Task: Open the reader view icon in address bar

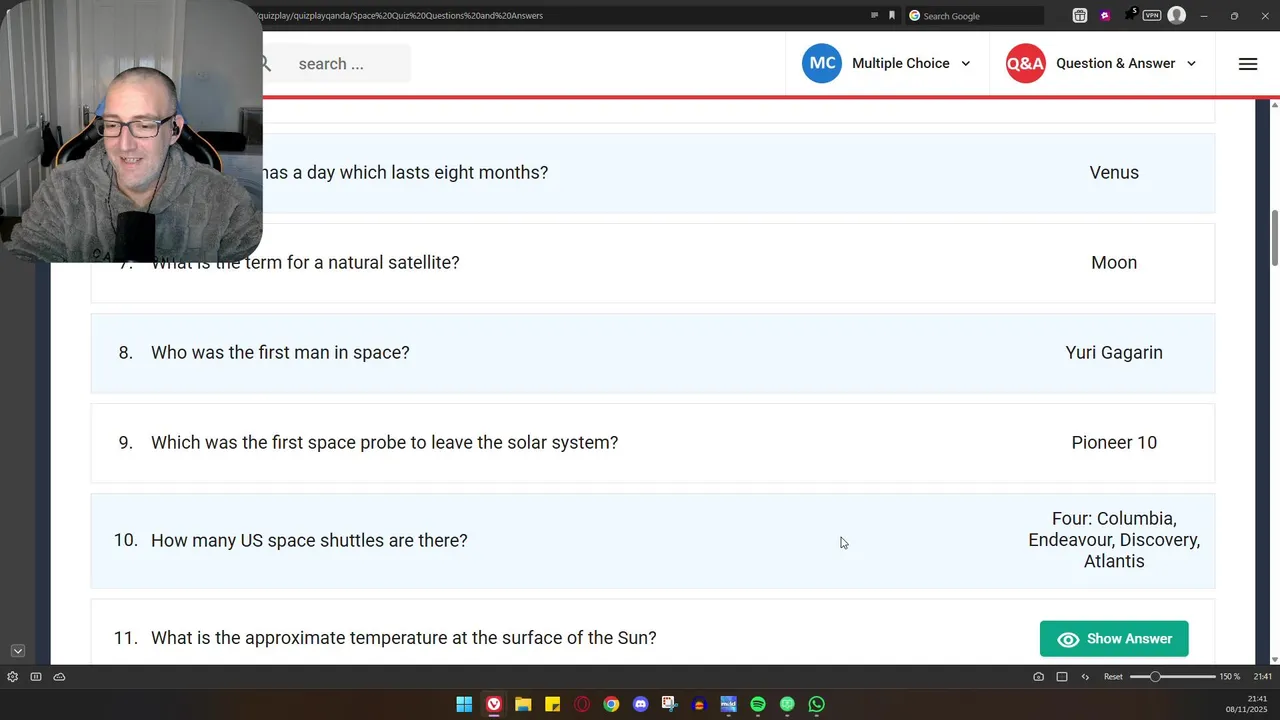Action: click(874, 15)
